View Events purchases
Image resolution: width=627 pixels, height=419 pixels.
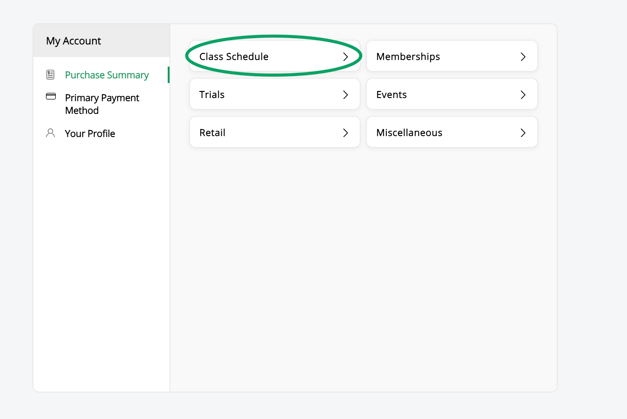(391, 95)
